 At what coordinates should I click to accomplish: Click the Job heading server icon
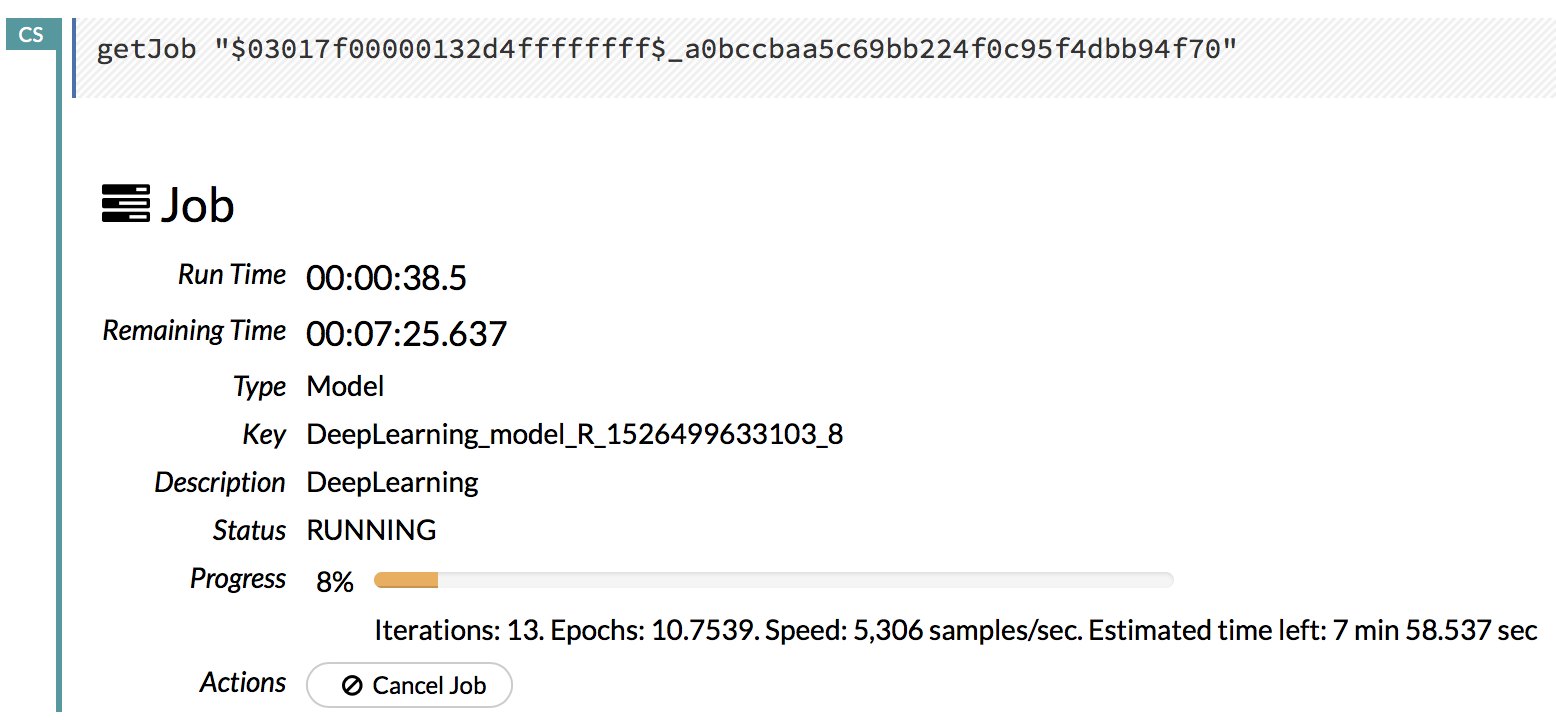click(126, 204)
